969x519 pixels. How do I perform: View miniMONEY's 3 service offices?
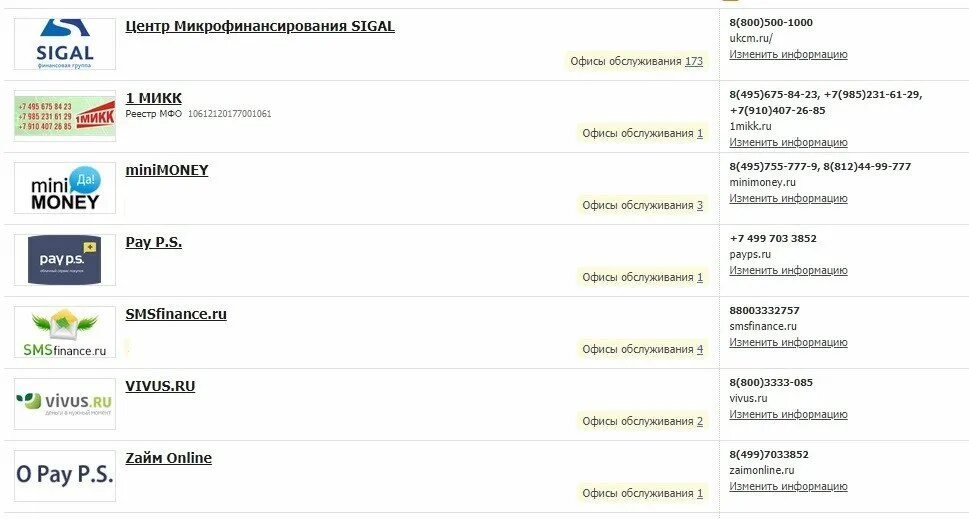coord(700,205)
